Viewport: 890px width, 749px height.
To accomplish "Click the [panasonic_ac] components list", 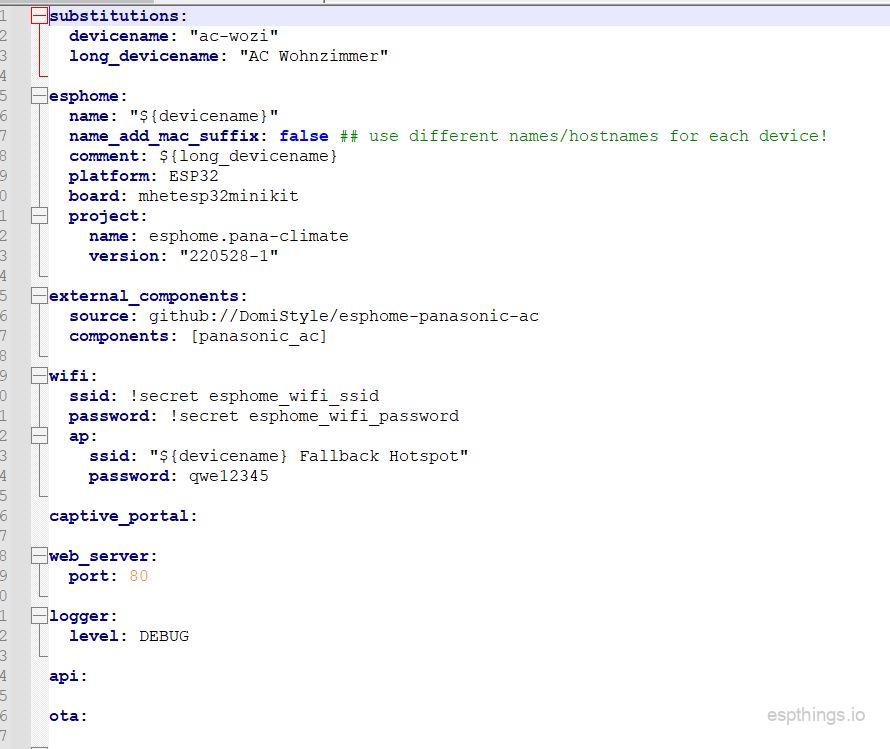I will coord(259,336).
